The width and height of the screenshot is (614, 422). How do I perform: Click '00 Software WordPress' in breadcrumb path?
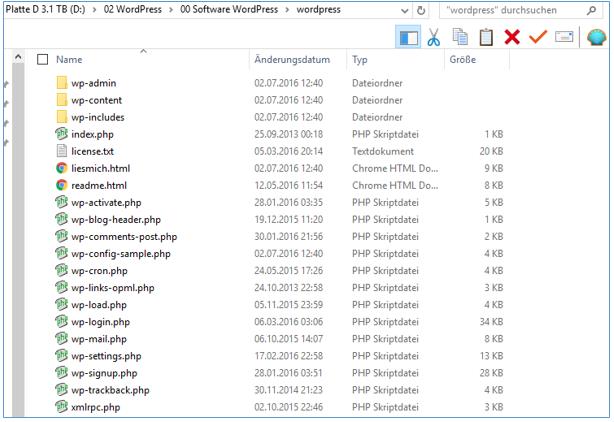click(x=229, y=9)
